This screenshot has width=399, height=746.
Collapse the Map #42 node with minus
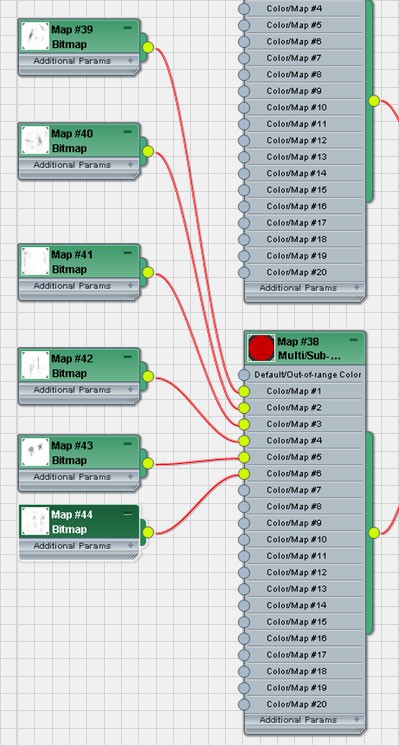click(127, 357)
